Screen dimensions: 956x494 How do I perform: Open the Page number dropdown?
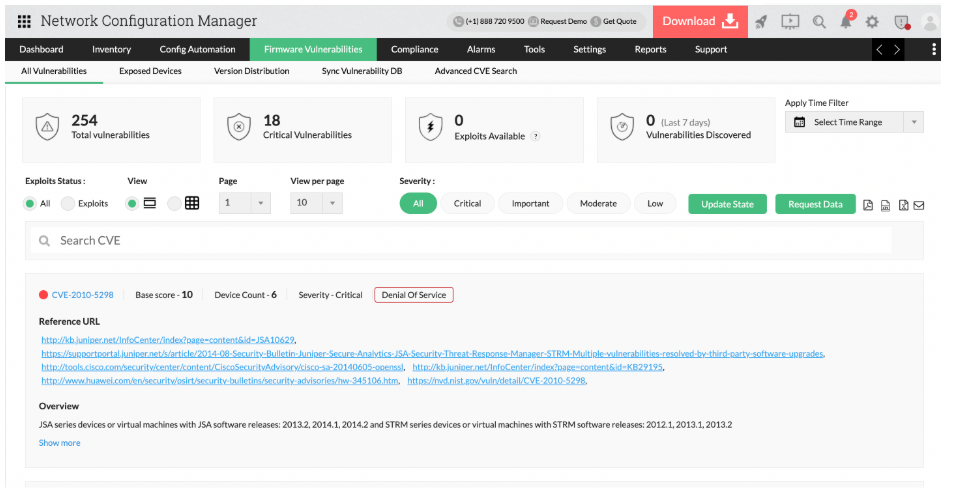click(245, 203)
